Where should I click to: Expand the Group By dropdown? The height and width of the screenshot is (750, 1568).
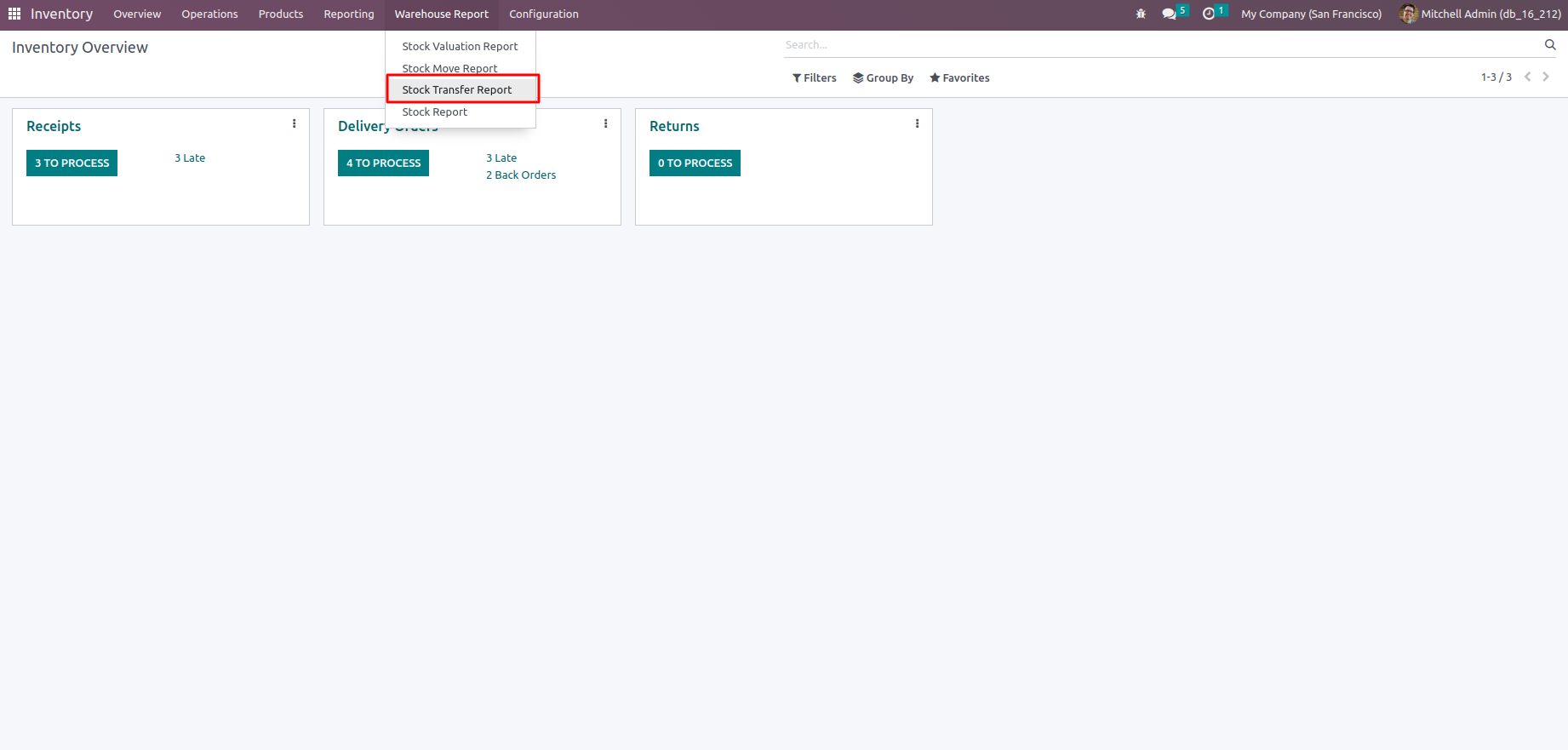(x=883, y=77)
